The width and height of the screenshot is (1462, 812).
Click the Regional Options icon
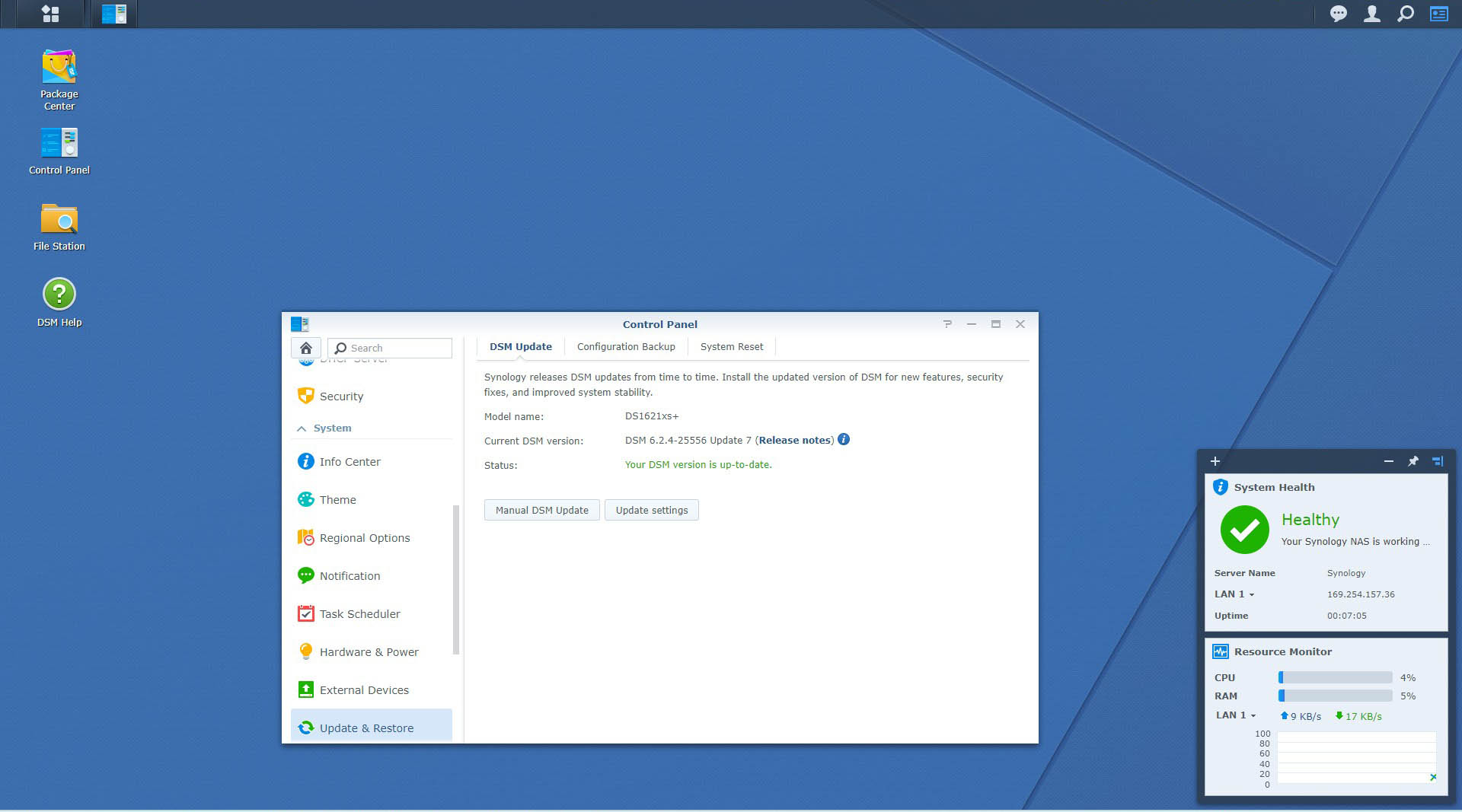tap(305, 537)
